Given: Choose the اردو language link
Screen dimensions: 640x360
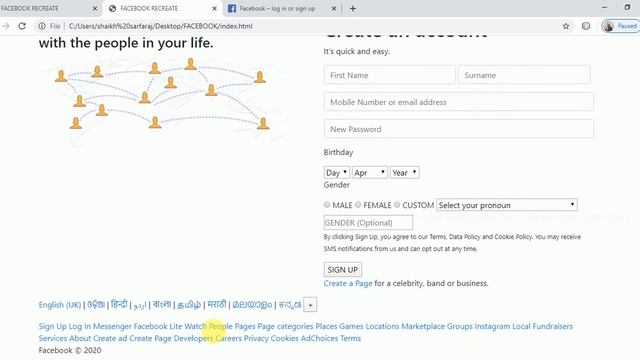Looking at the screenshot, I should (x=140, y=305).
